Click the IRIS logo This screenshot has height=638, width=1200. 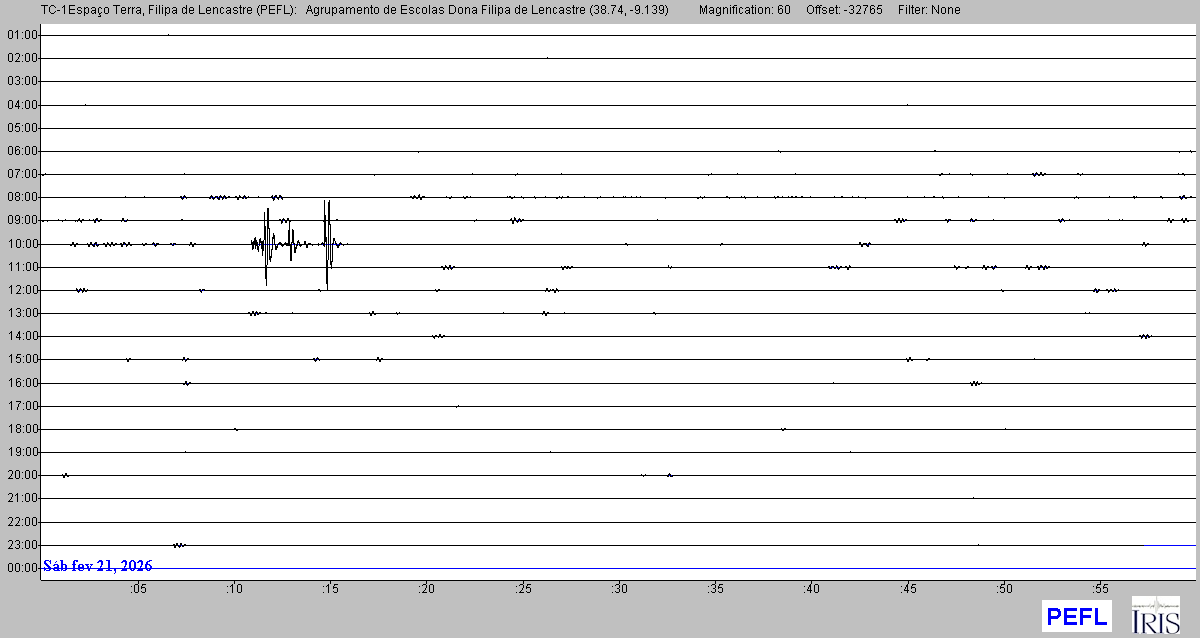[1155, 615]
